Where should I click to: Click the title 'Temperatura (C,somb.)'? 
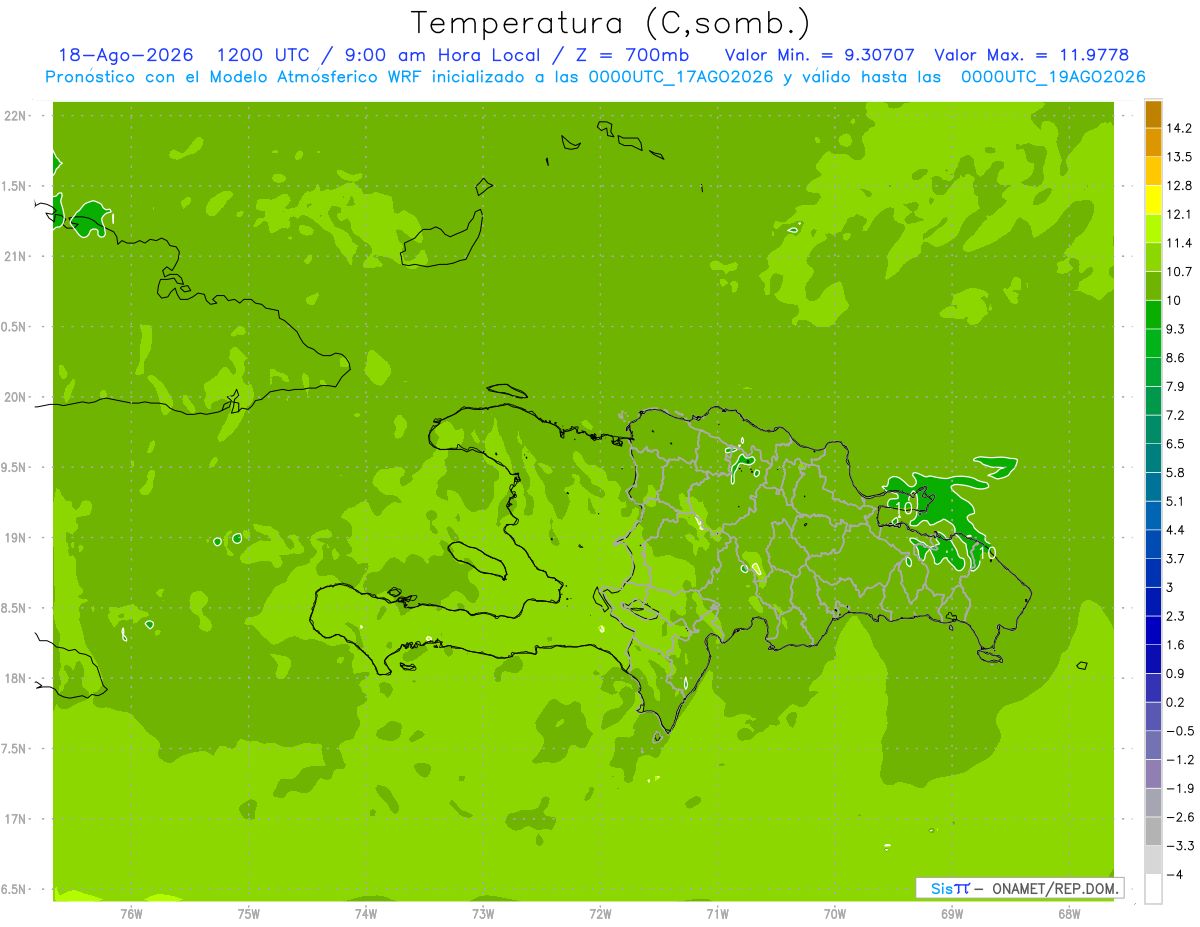pos(610,23)
